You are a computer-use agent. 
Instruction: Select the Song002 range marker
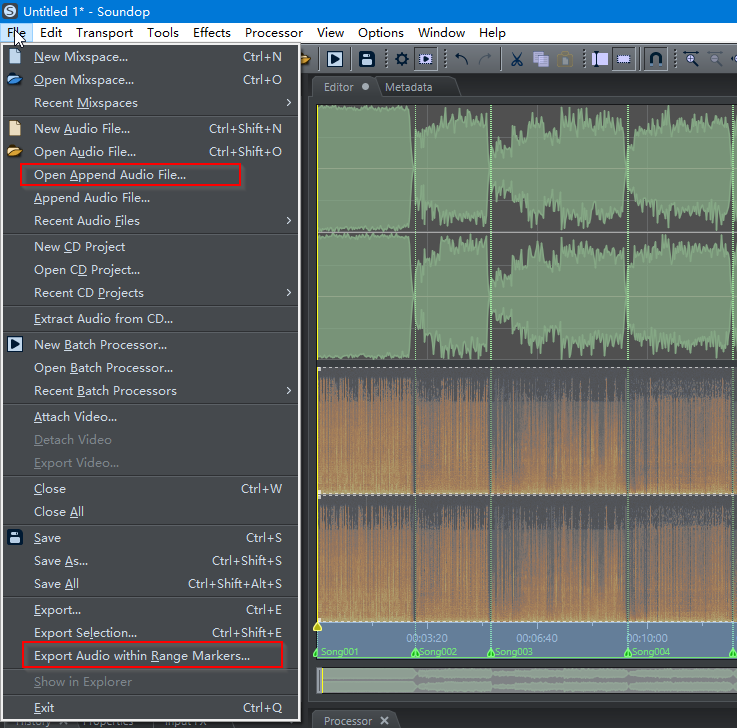coord(436,652)
